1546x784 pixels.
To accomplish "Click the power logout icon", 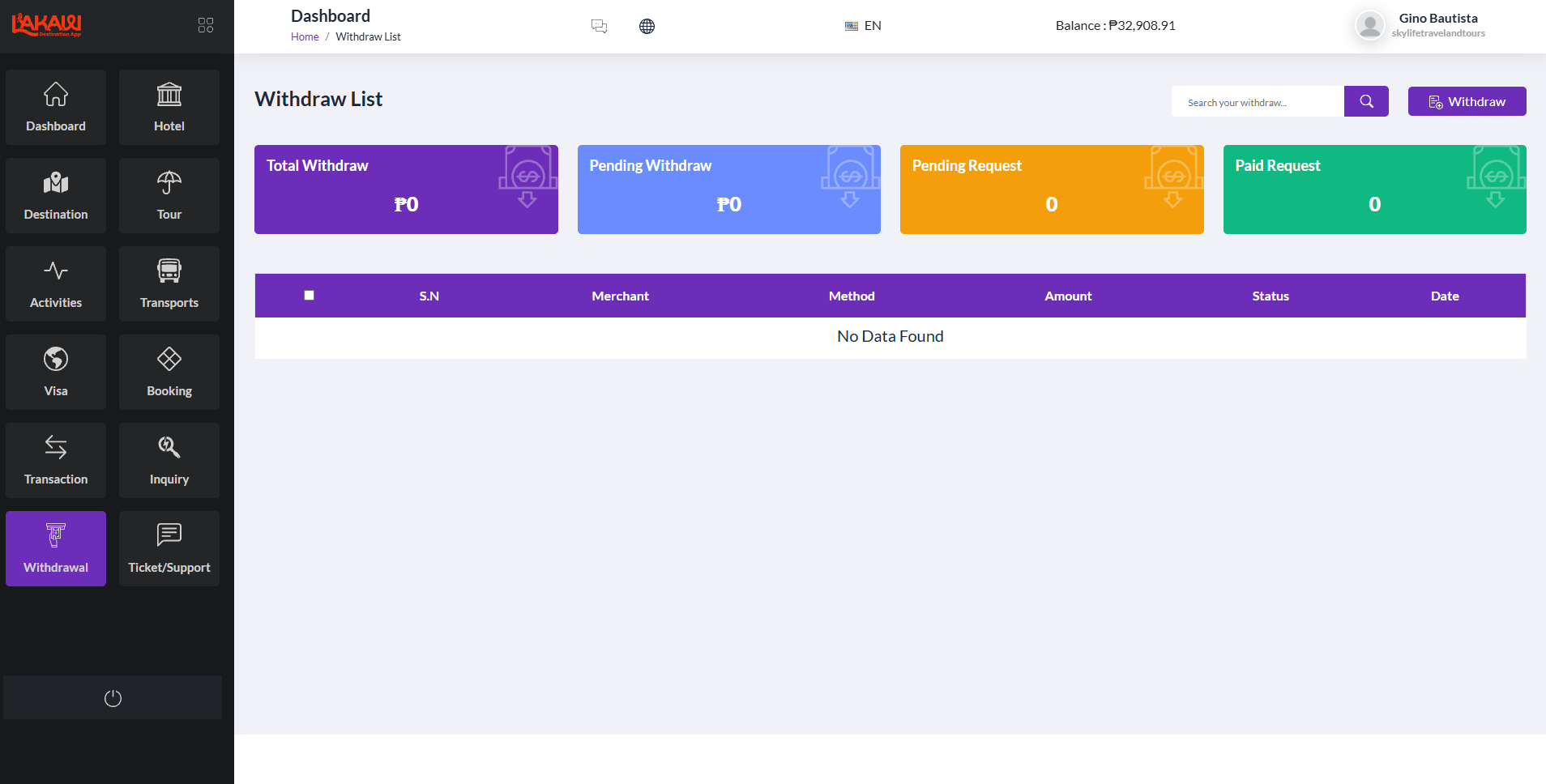I will 113,698.
